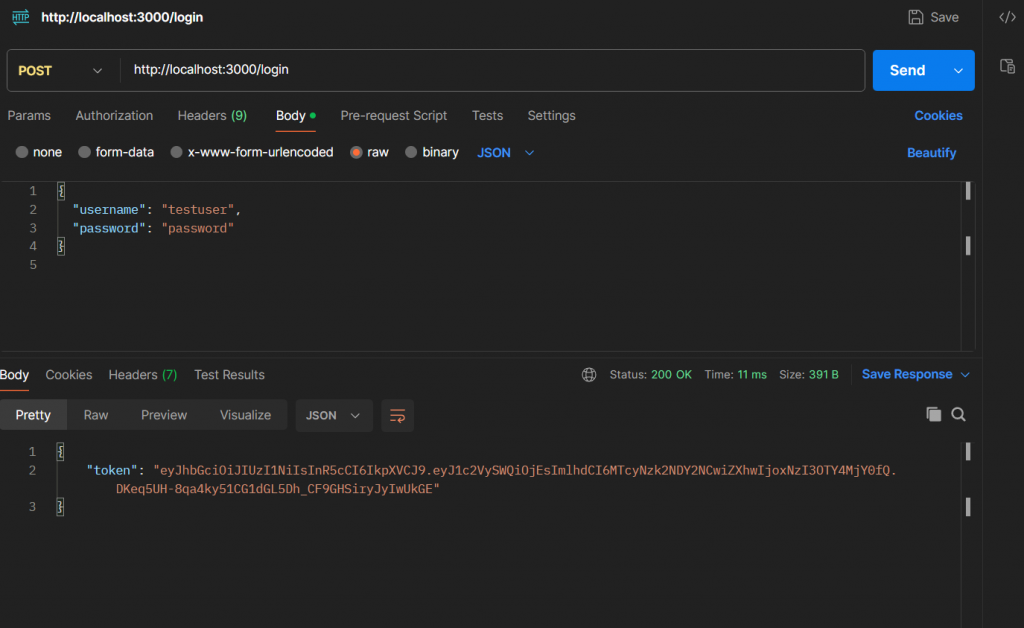The height and width of the screenshot is (628, 1024).
Task: Switch to the Authorization tab
Action: pos(114,116)
